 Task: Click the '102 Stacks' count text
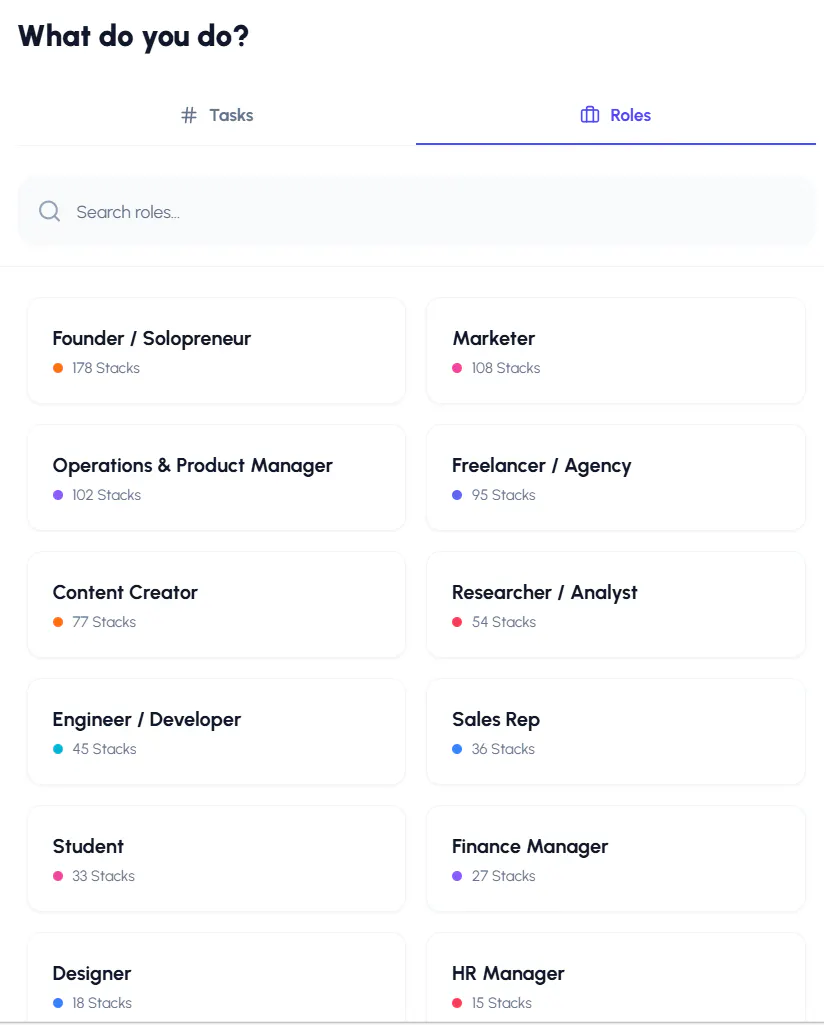point(107,495)
